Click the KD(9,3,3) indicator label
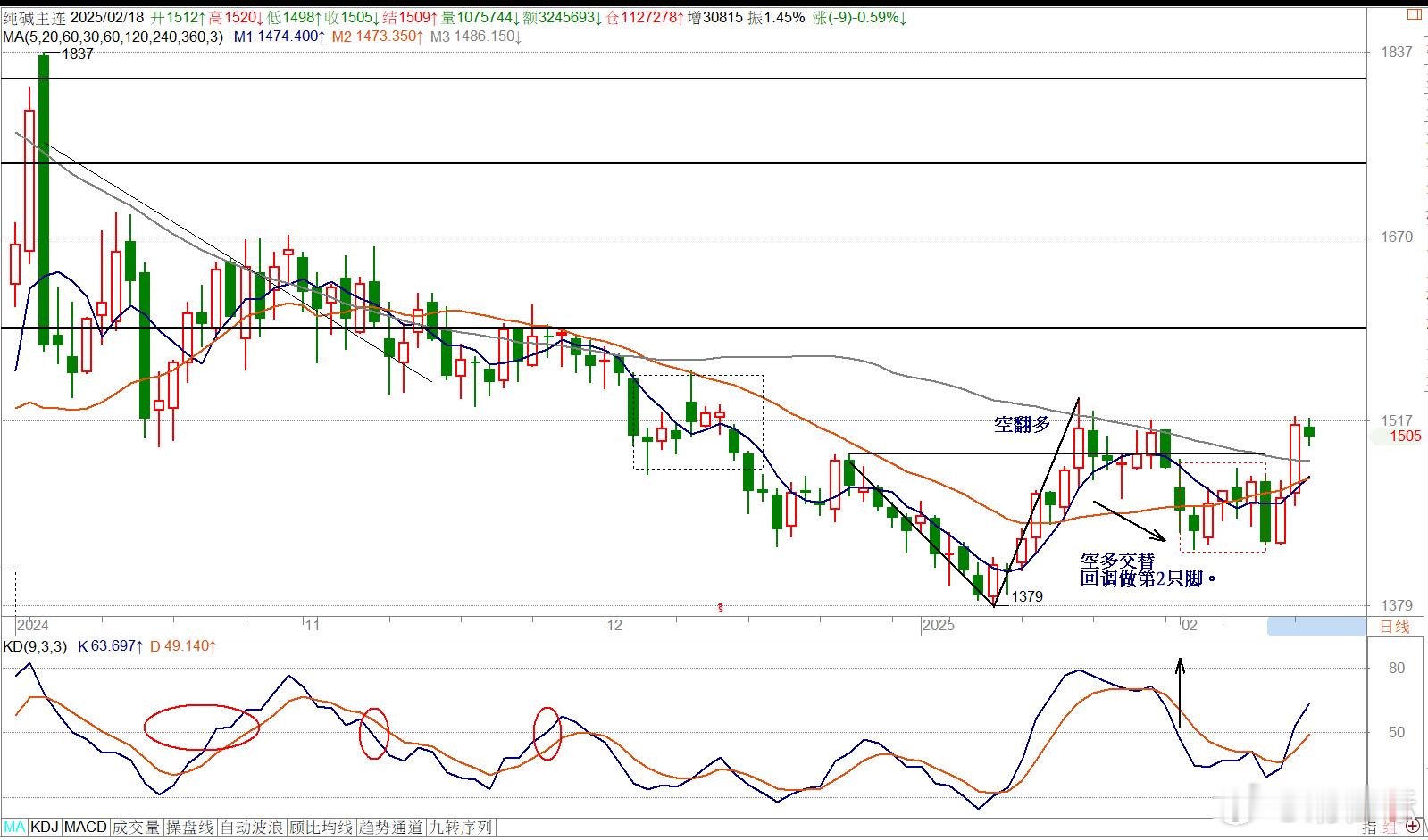The height and width of the screenshot is (840, 1428). coord(35,646)
